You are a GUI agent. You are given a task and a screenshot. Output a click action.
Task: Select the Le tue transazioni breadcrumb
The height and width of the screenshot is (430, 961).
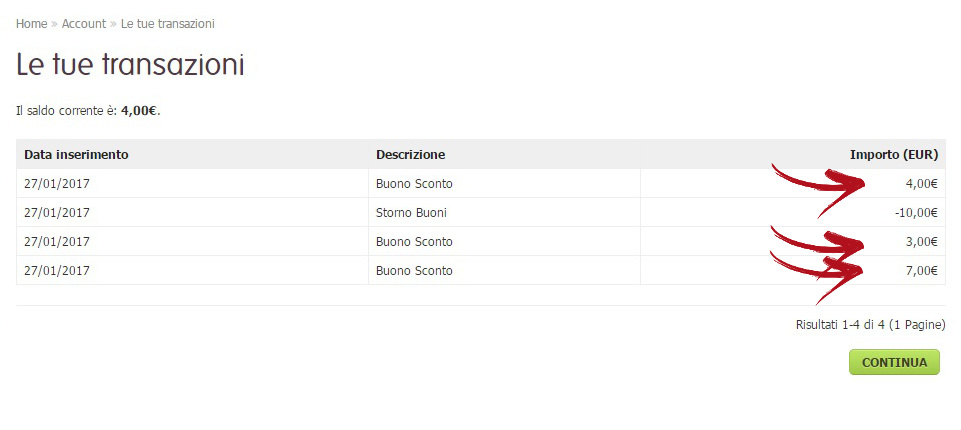(x=167, y=24)
